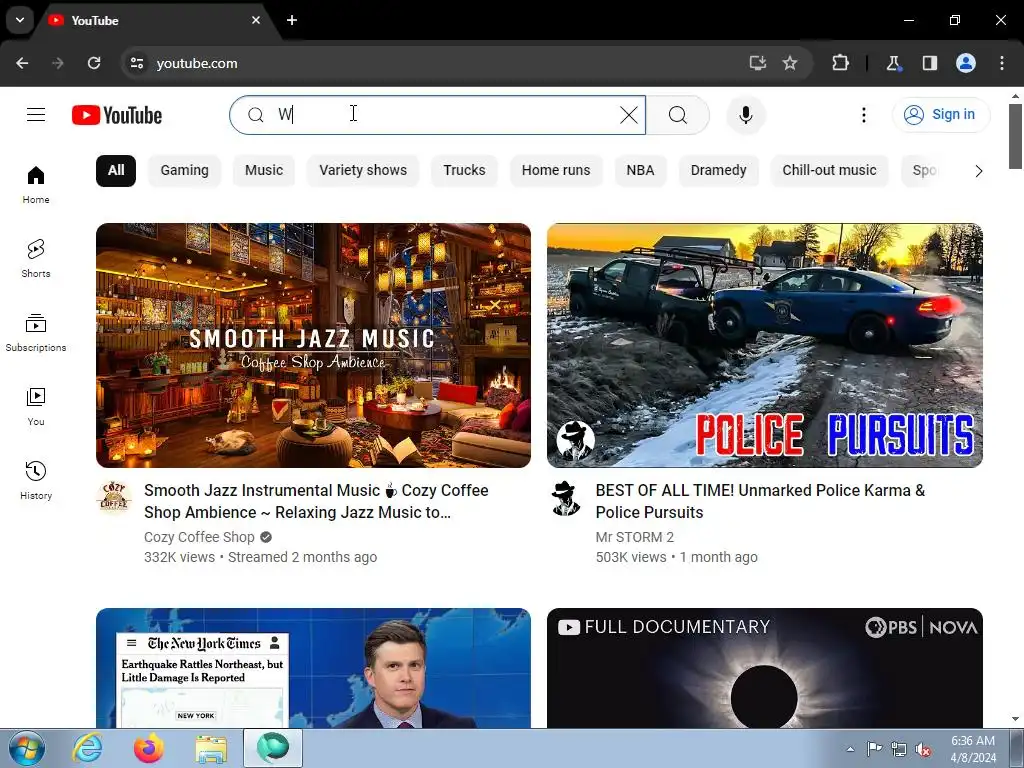1024x768 pixels.
Task: Open the browser extensions puzzle icon
Action: click(840, 63)
